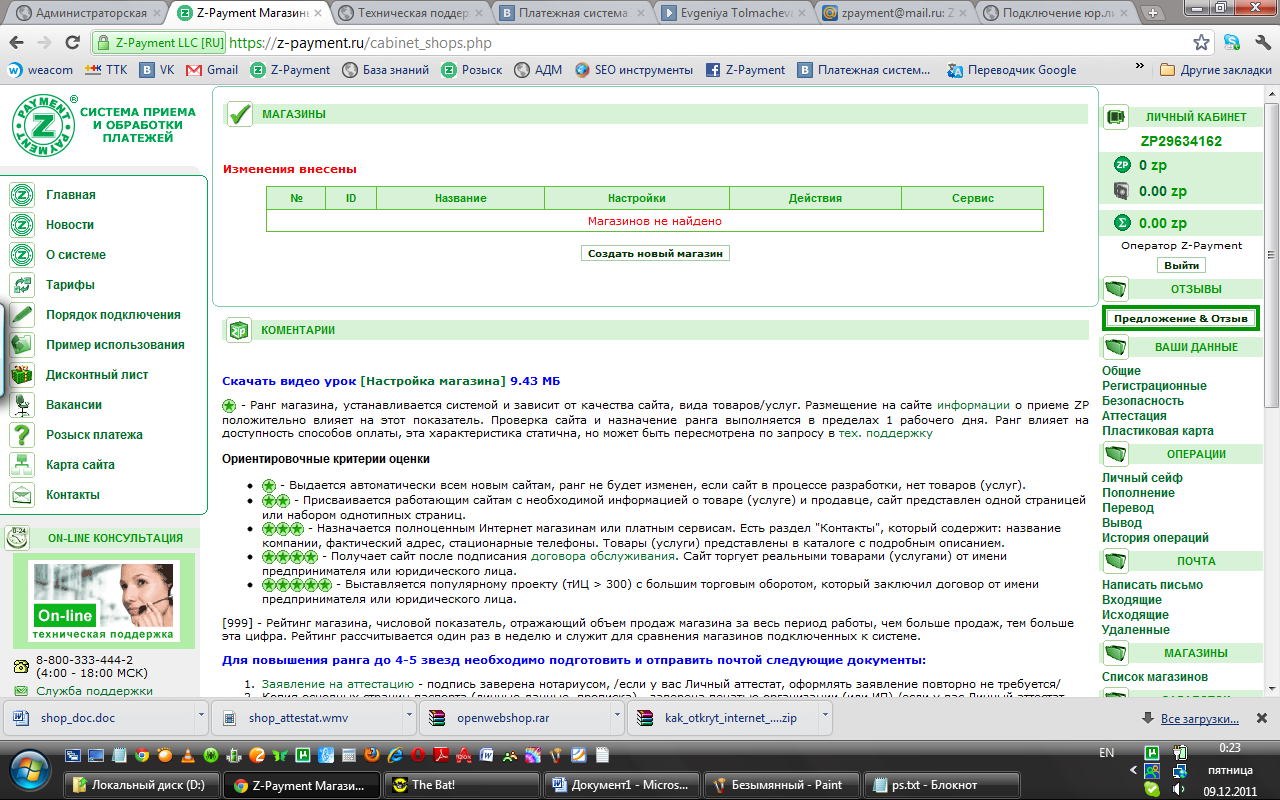This screenshot has width=1280, height=800.
Task: Click the Главная sidebar icon
Action: click(x=22, y=195)
